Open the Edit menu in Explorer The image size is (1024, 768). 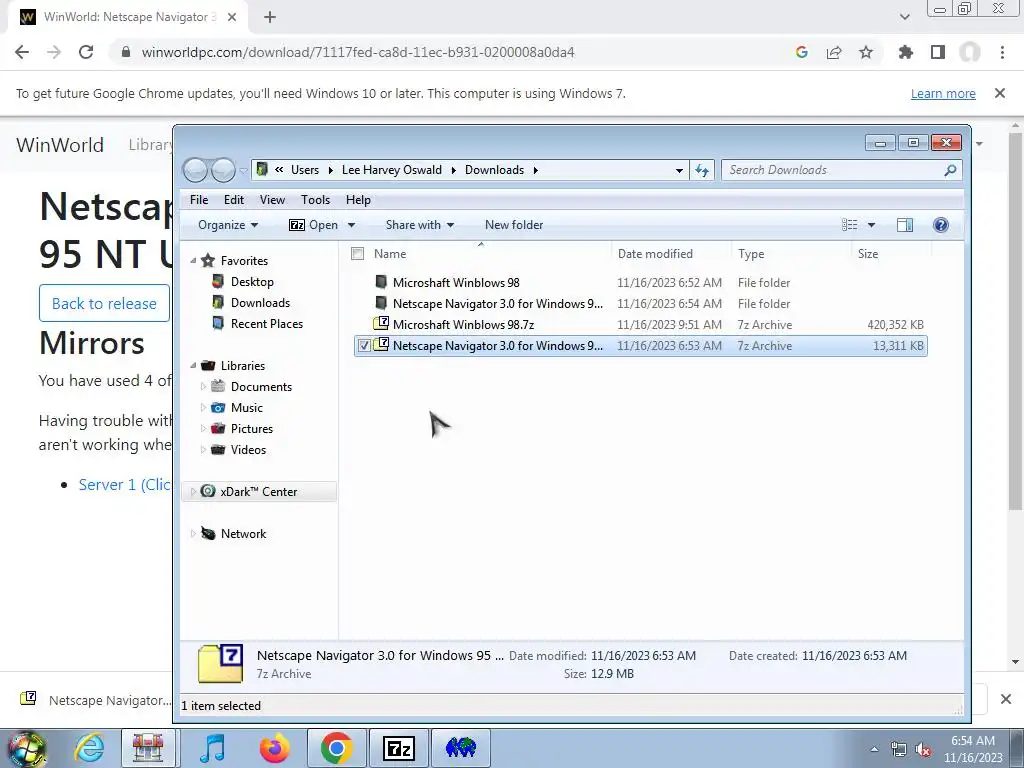[x=234, y=200]
